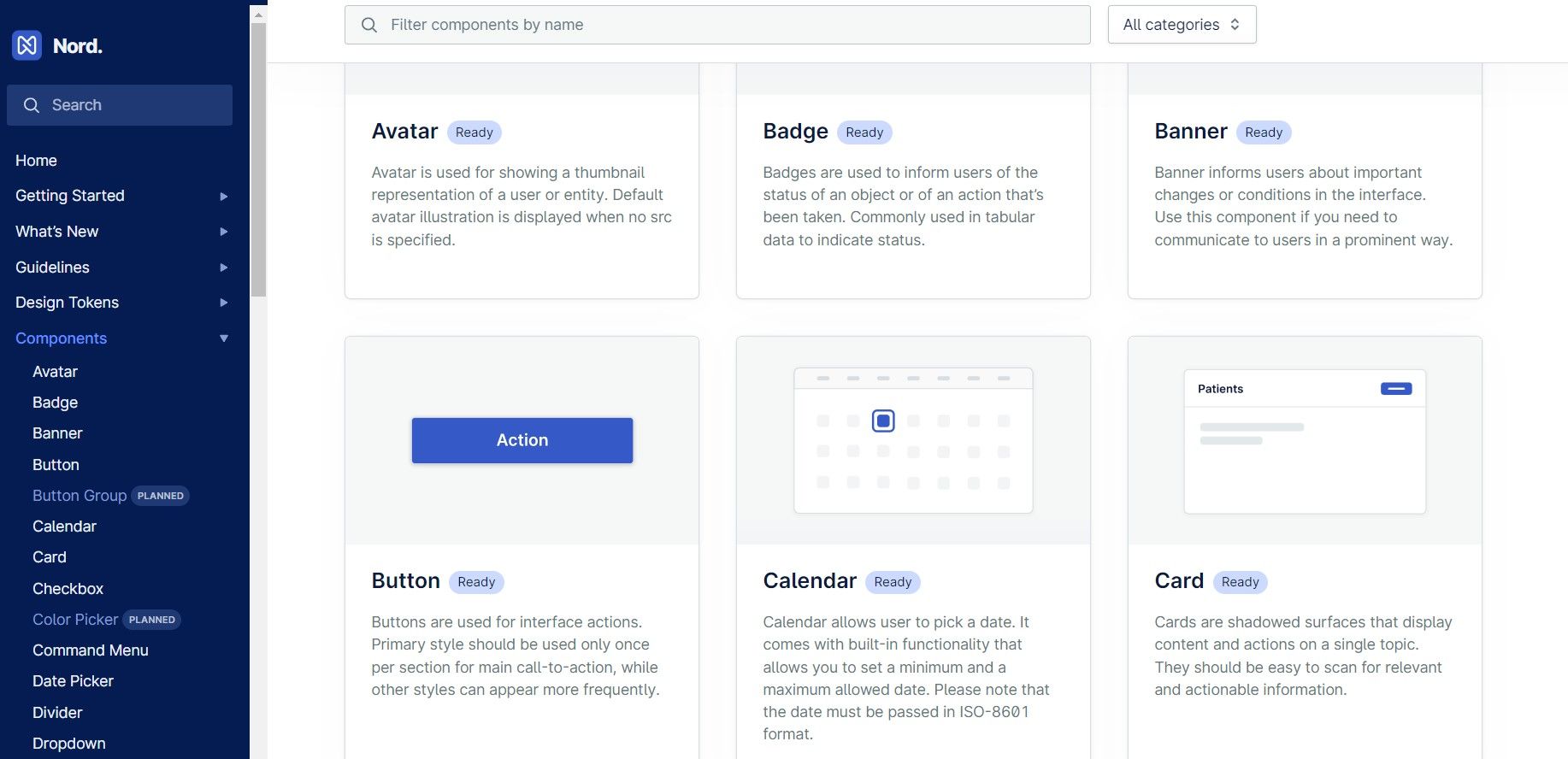This screenshot has height=759, width=1568.
Task: Collapse the Components section arrow
Action: [224, 338]
